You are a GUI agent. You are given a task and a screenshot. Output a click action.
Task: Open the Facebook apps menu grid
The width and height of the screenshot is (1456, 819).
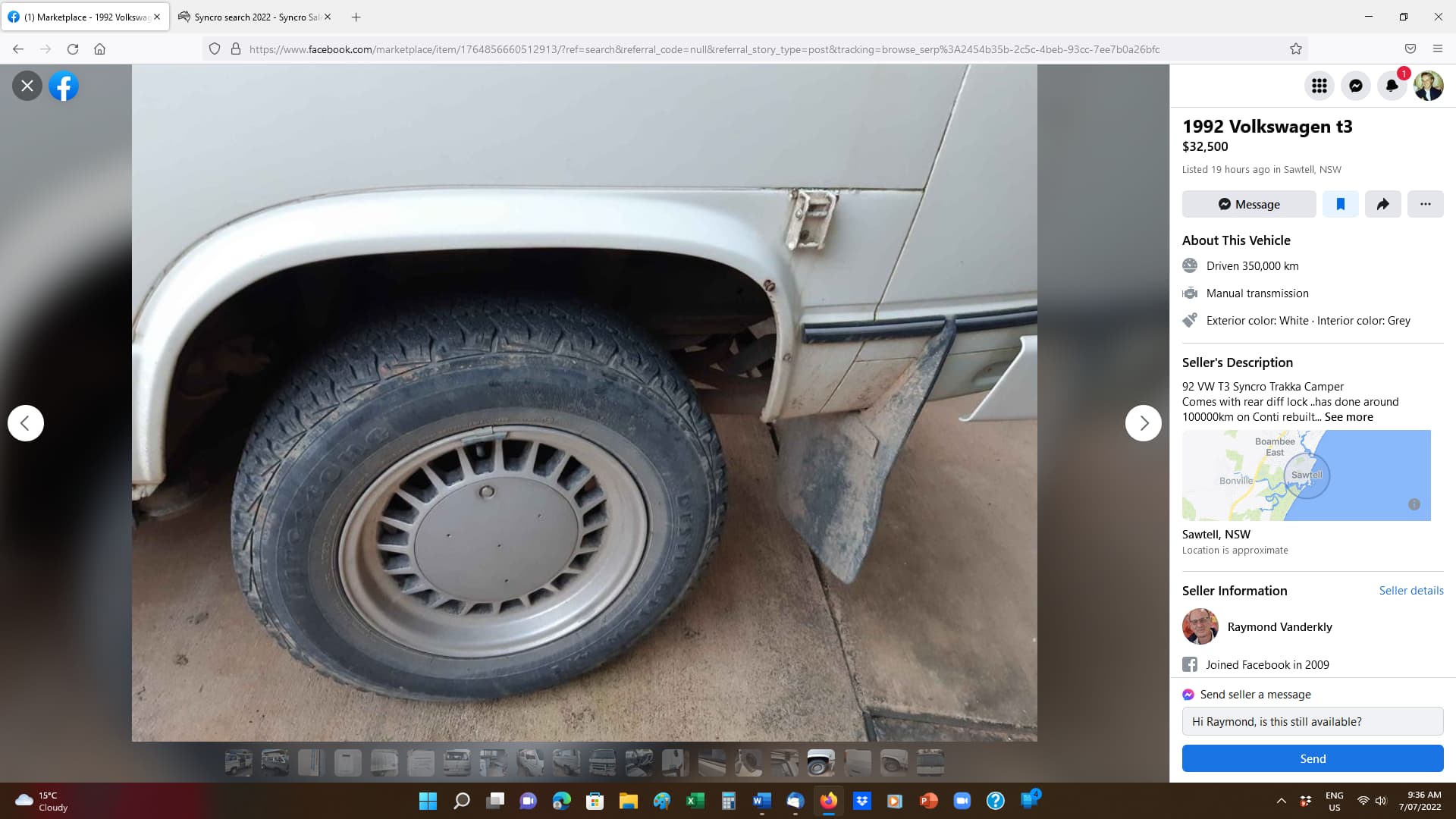point(1319,86)
